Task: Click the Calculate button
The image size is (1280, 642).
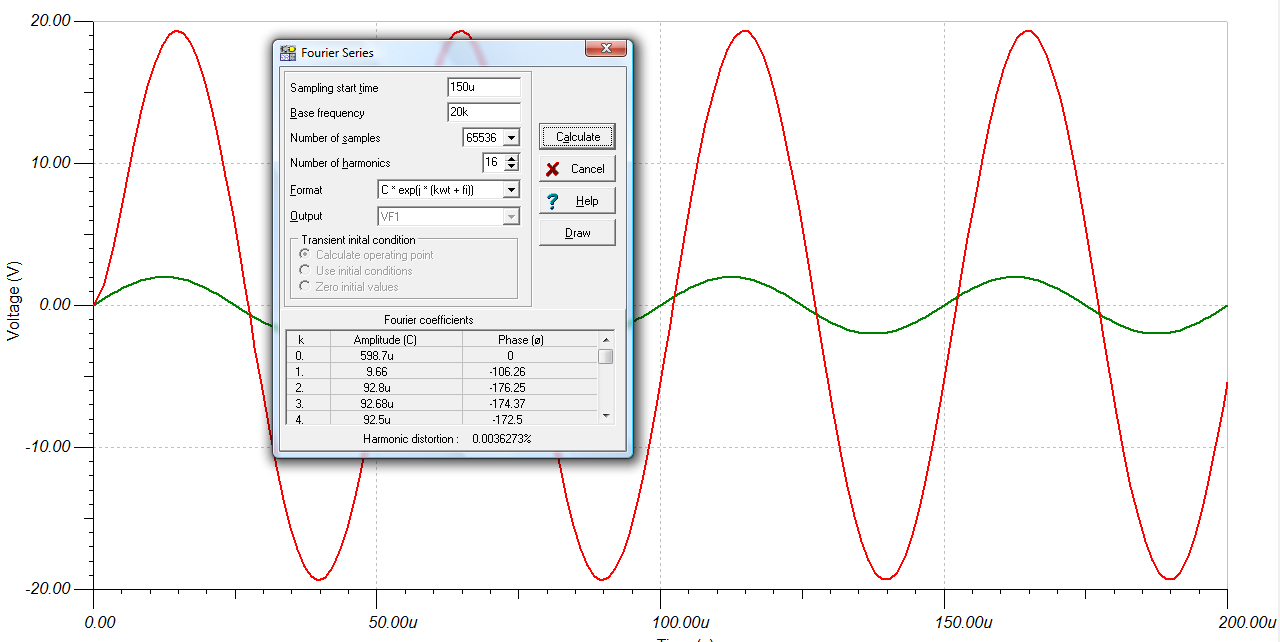Action: pos(577,137)
